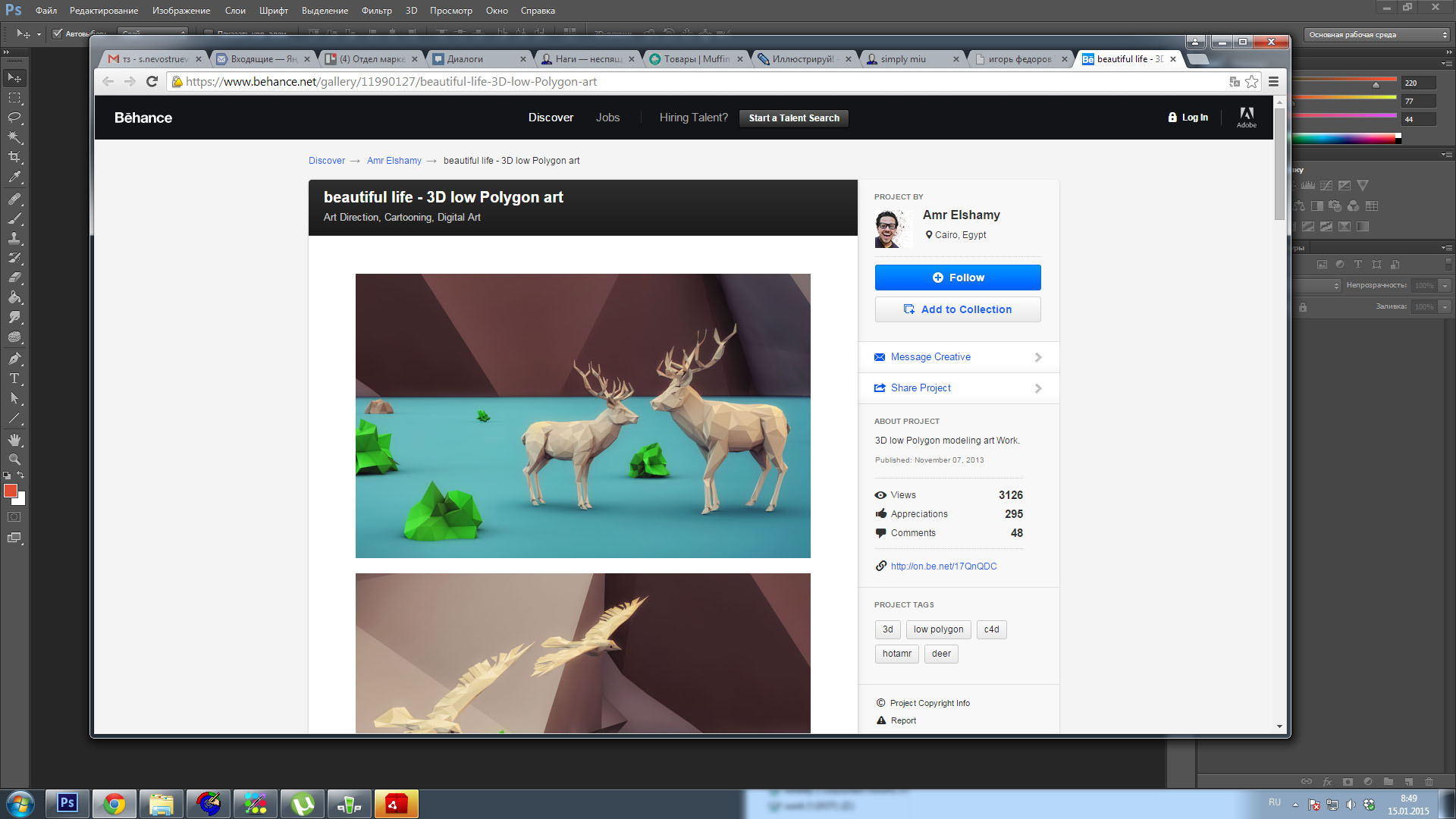This screenshot has width=1456, height=819.
Task: Open the Фильтр menu
Action: (376, 11)
